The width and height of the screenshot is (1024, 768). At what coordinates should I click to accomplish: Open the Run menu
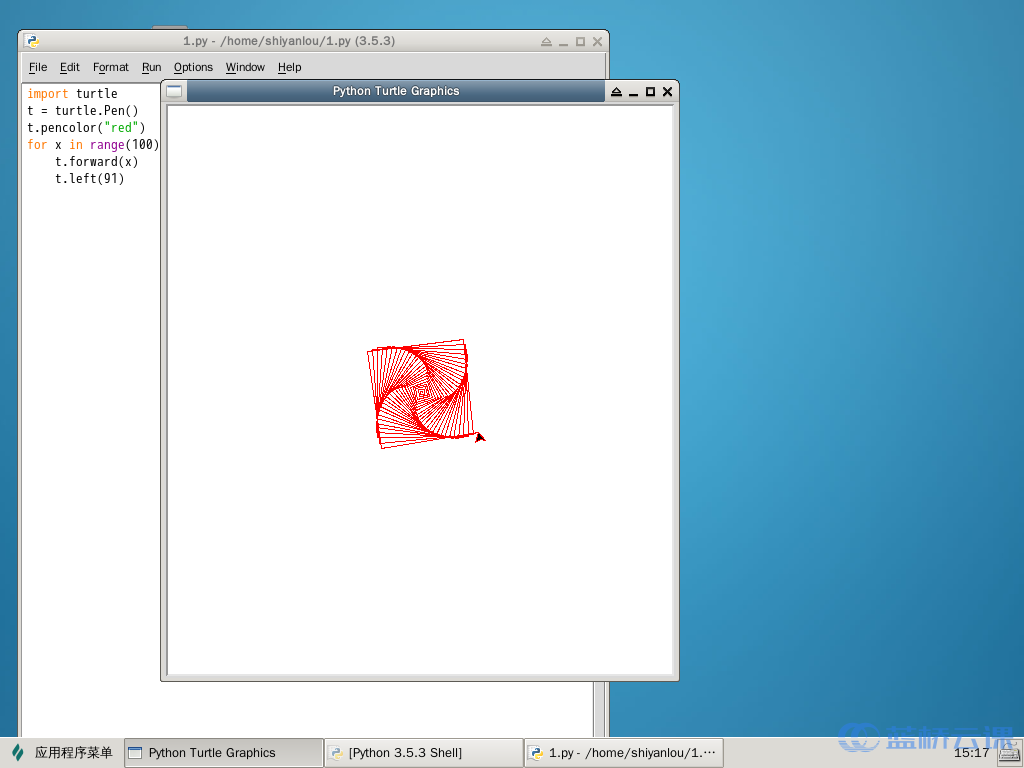[x=151, y=67]
